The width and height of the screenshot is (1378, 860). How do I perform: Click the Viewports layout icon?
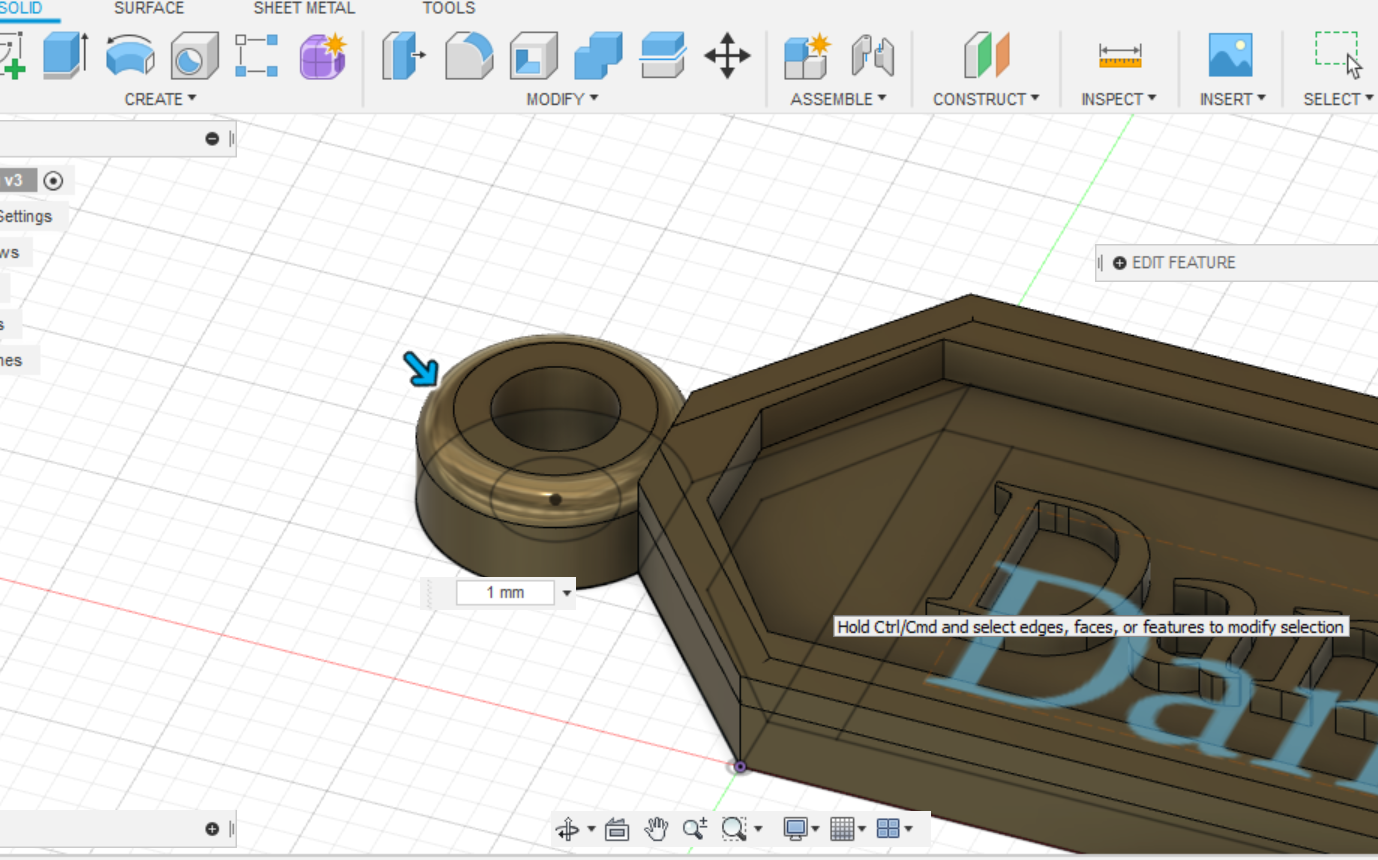[x=888, y=829]
